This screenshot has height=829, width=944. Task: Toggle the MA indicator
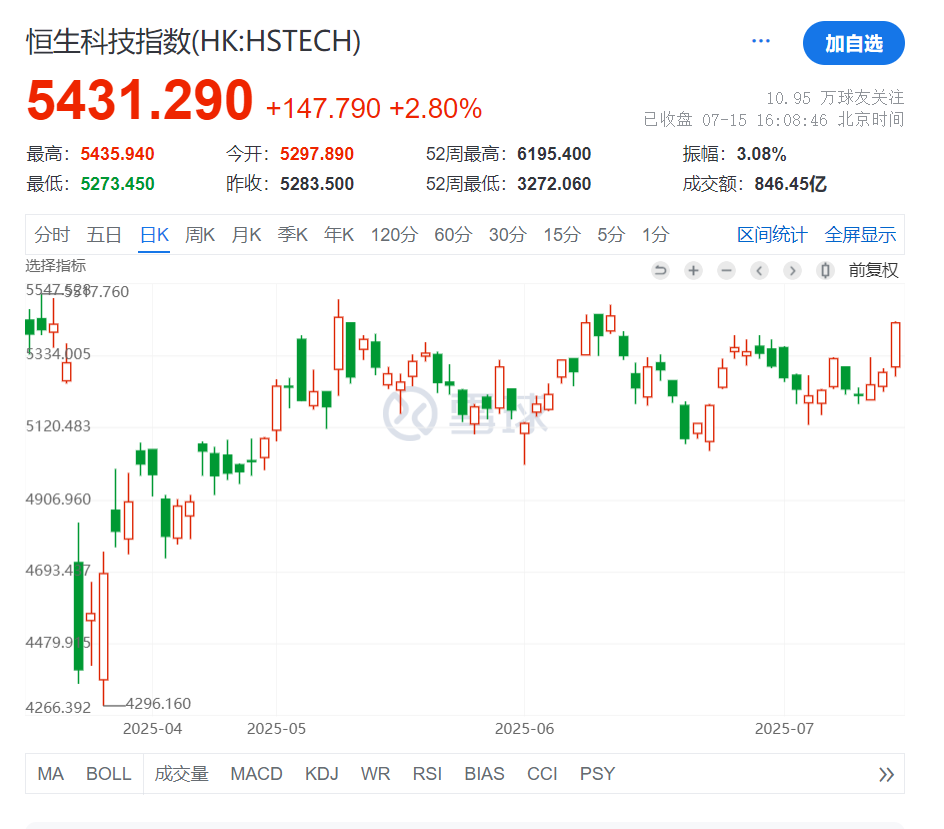(x=51, y=774)
